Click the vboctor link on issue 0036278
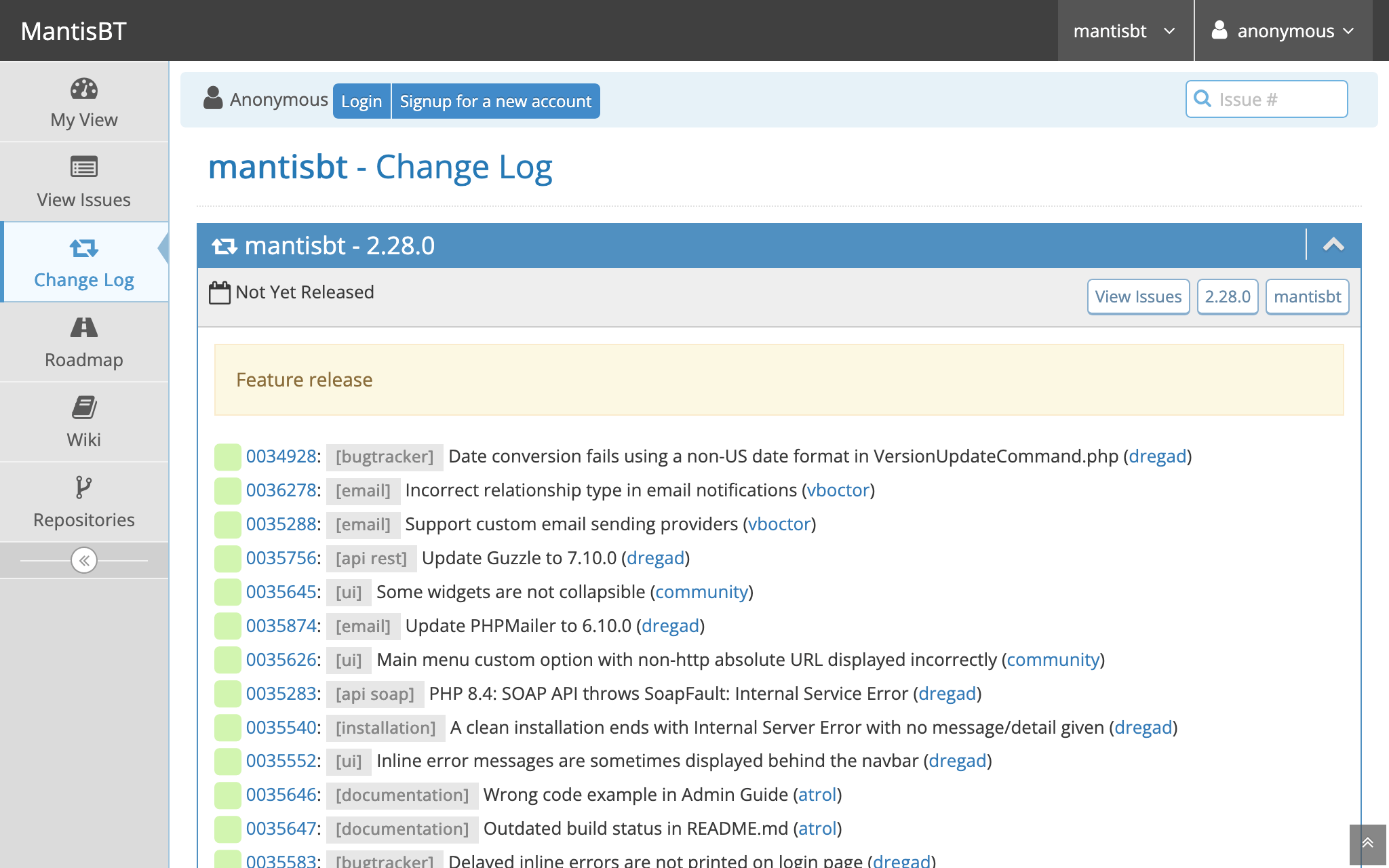This screenshot has width=1389, height=868. click(838, 490)
